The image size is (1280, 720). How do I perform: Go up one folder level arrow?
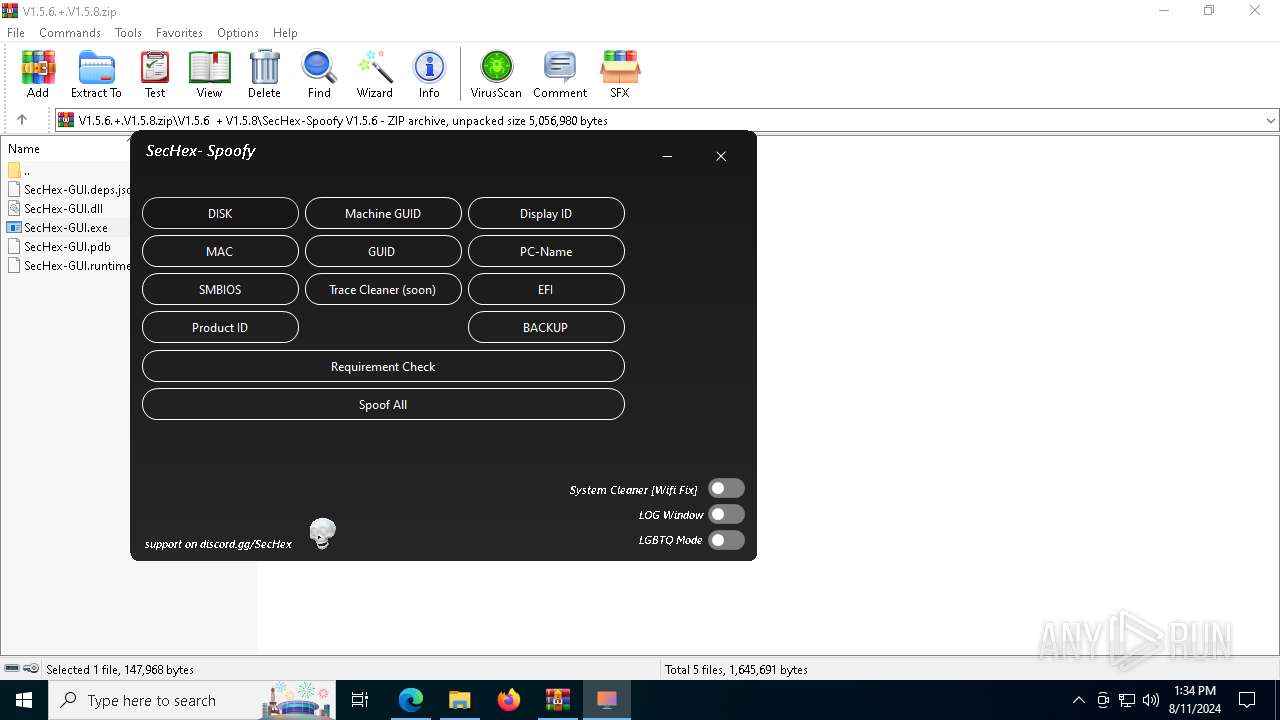(x=22, y=120)
